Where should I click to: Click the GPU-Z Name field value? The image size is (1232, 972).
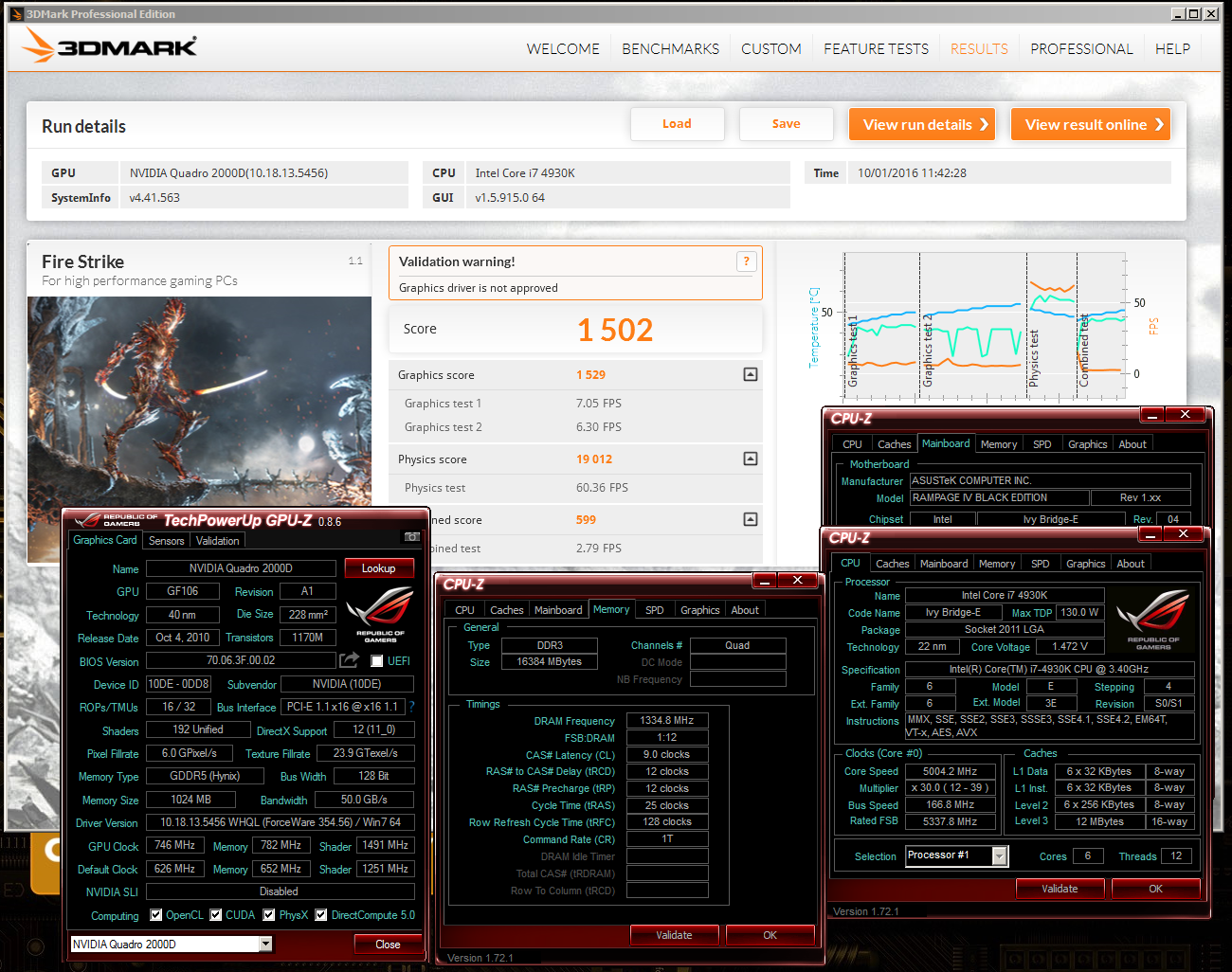[x=241, y=568]
